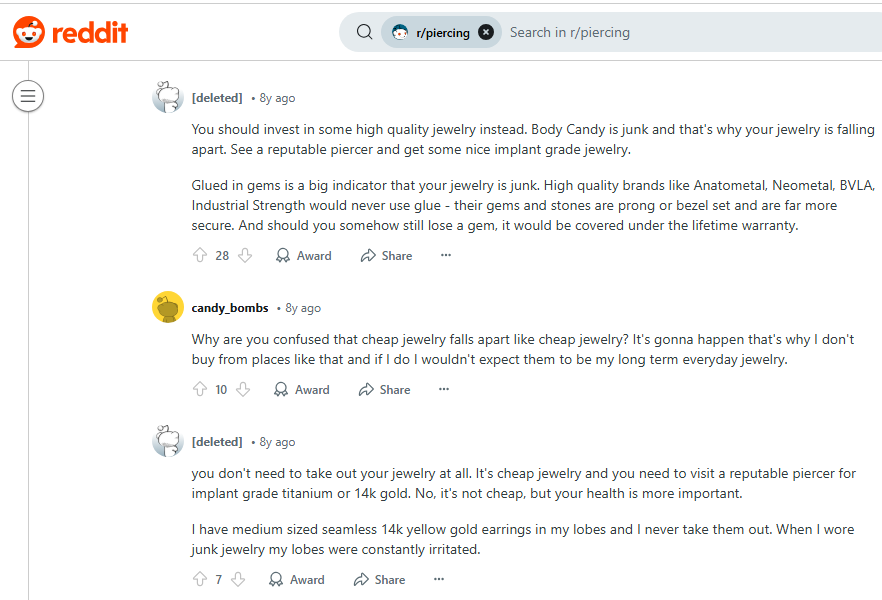The height and width of the screenshot is (600, 882).
Task: Click the search magnifier icon
Action: [x=364, y=32]
